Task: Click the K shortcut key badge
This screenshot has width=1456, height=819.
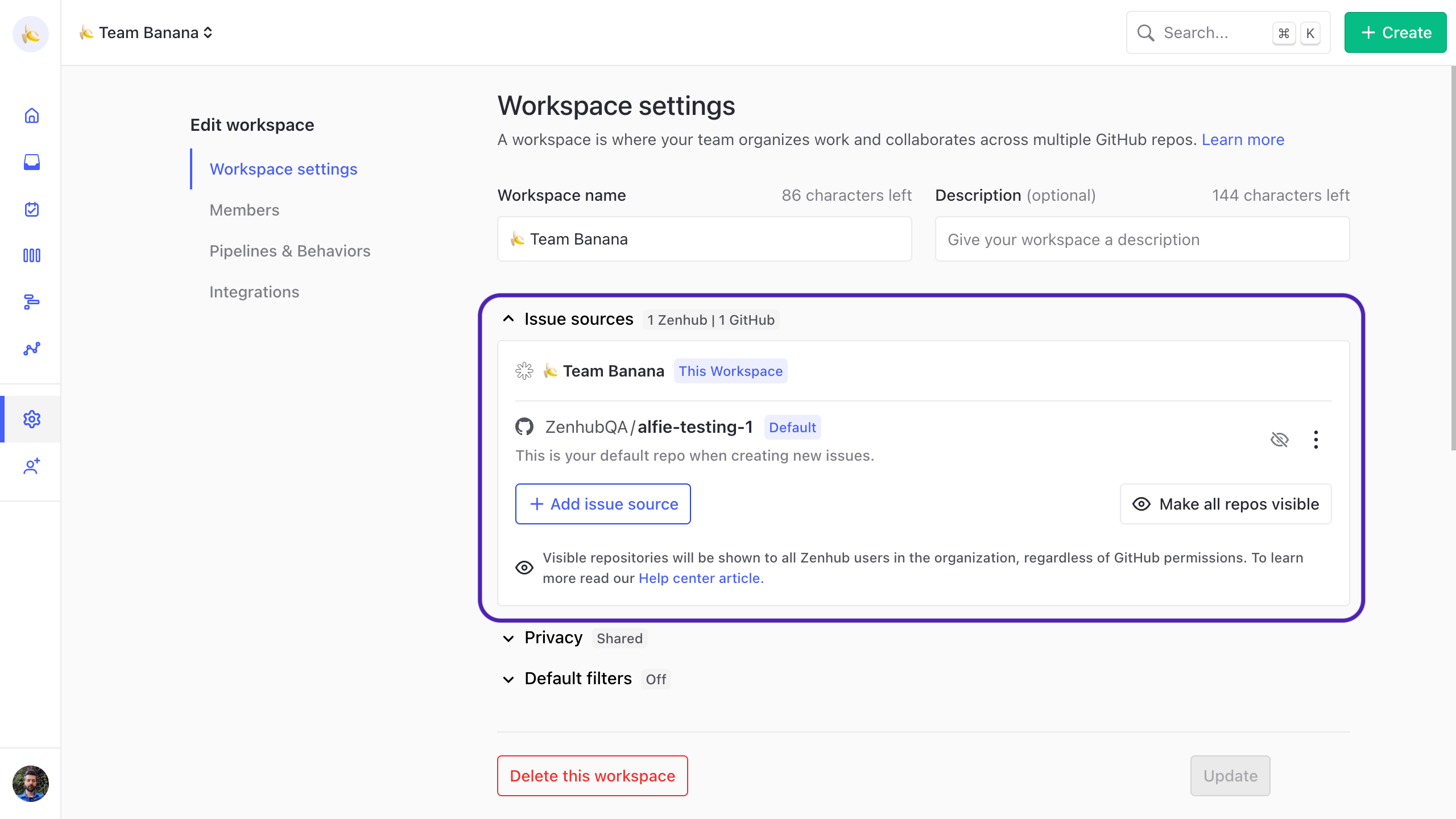Action: [1310, 33]
